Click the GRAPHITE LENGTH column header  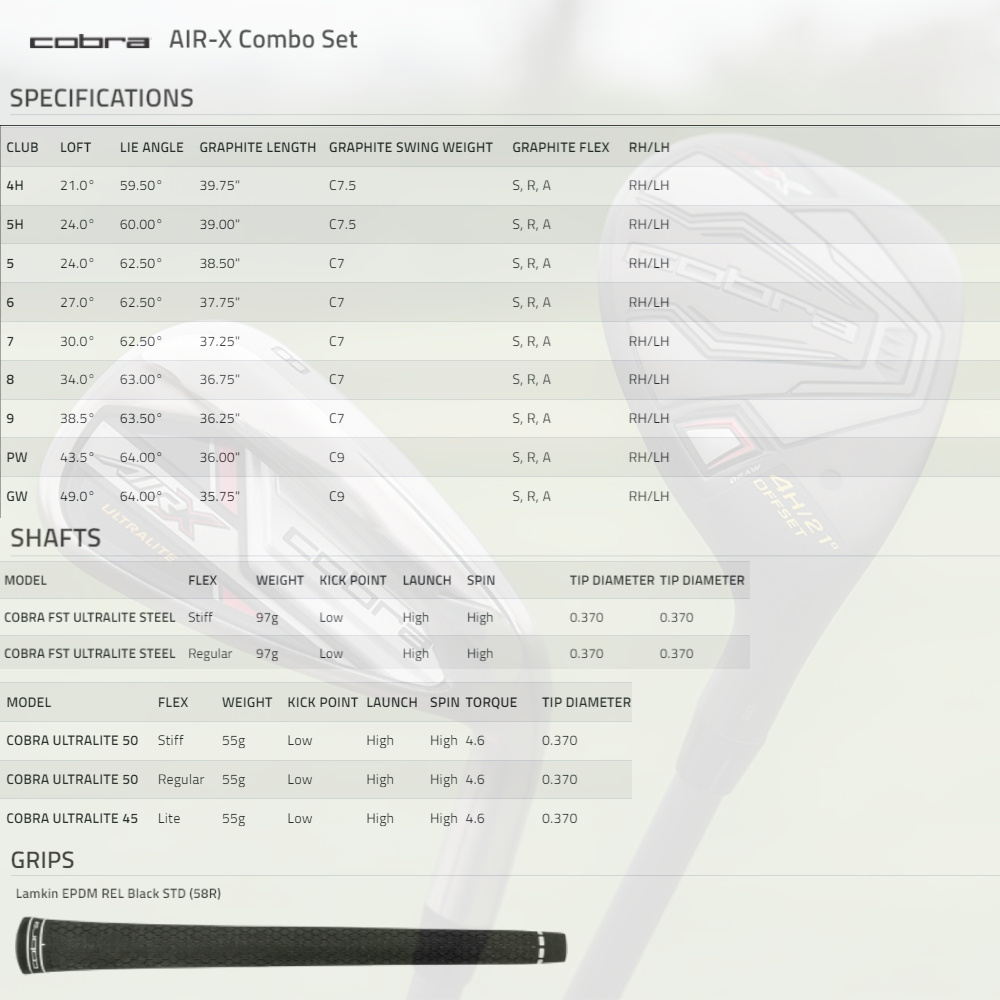point(257,147)
